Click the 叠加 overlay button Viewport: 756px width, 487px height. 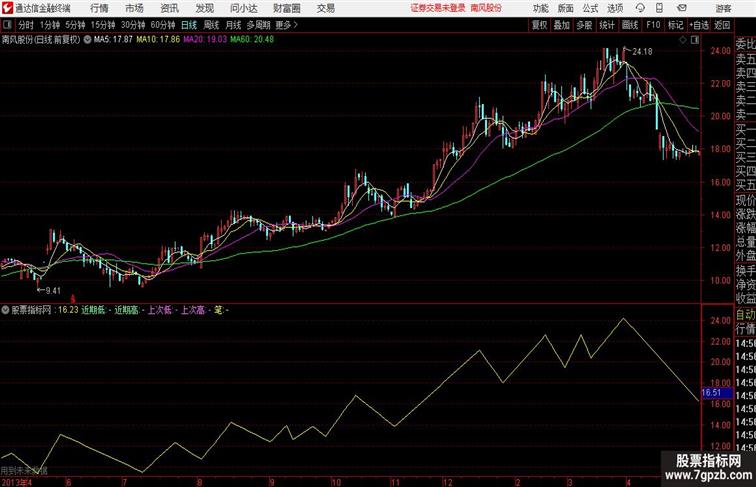(562, 25)
